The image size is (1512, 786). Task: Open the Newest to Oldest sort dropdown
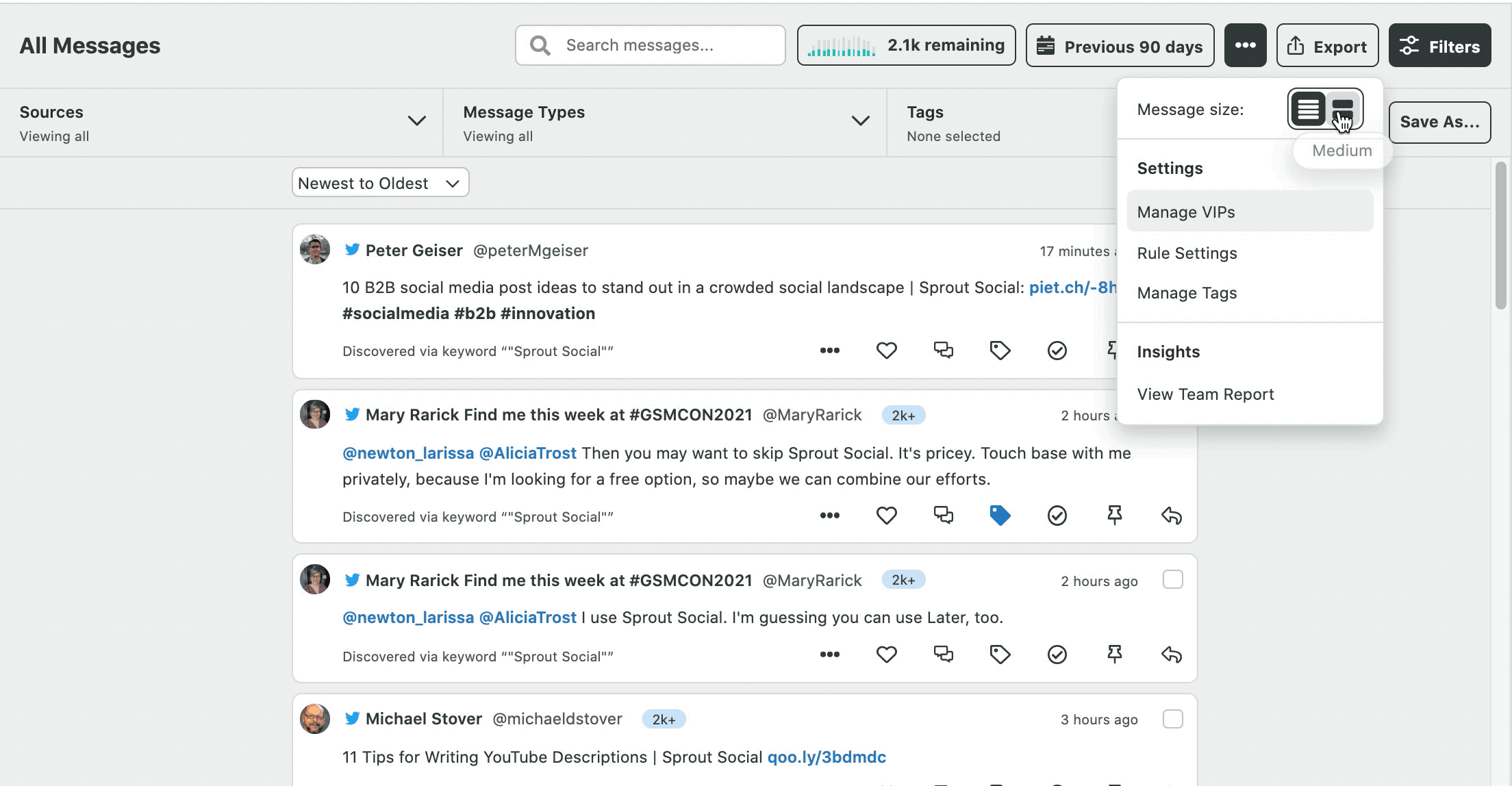click(x=380, y=183)
